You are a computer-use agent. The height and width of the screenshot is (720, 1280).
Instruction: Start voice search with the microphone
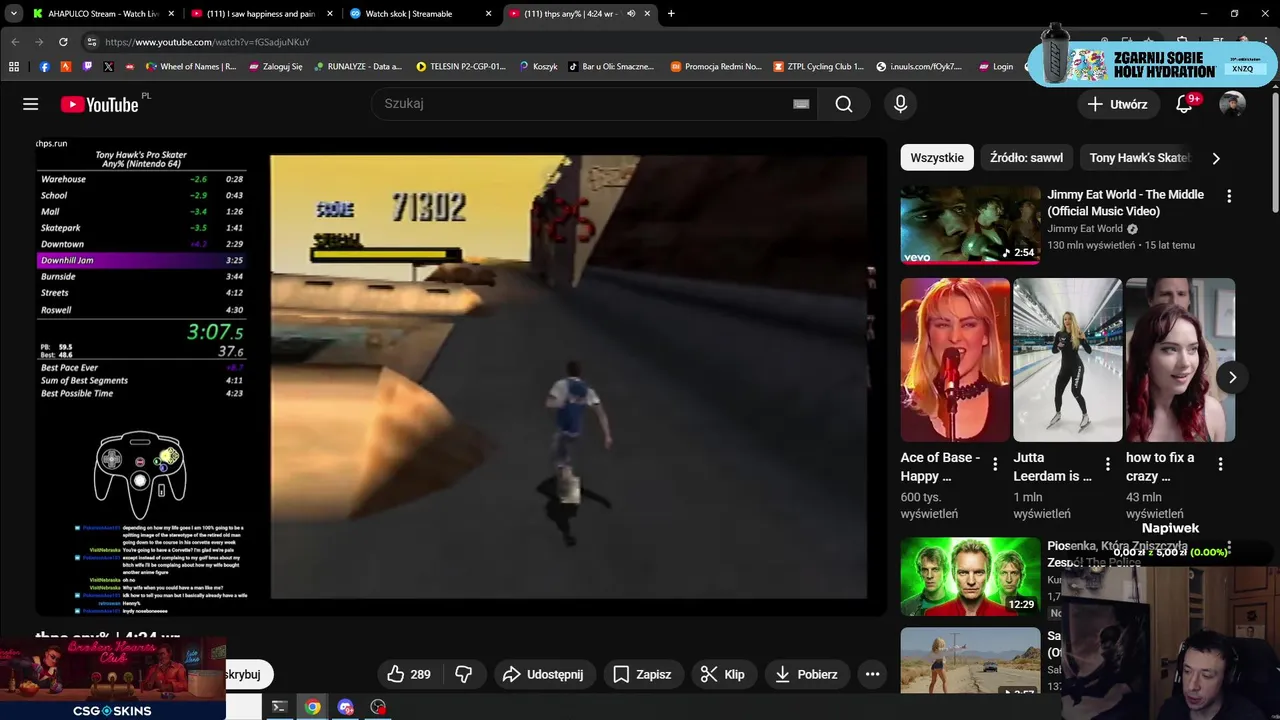click(900, 104)
